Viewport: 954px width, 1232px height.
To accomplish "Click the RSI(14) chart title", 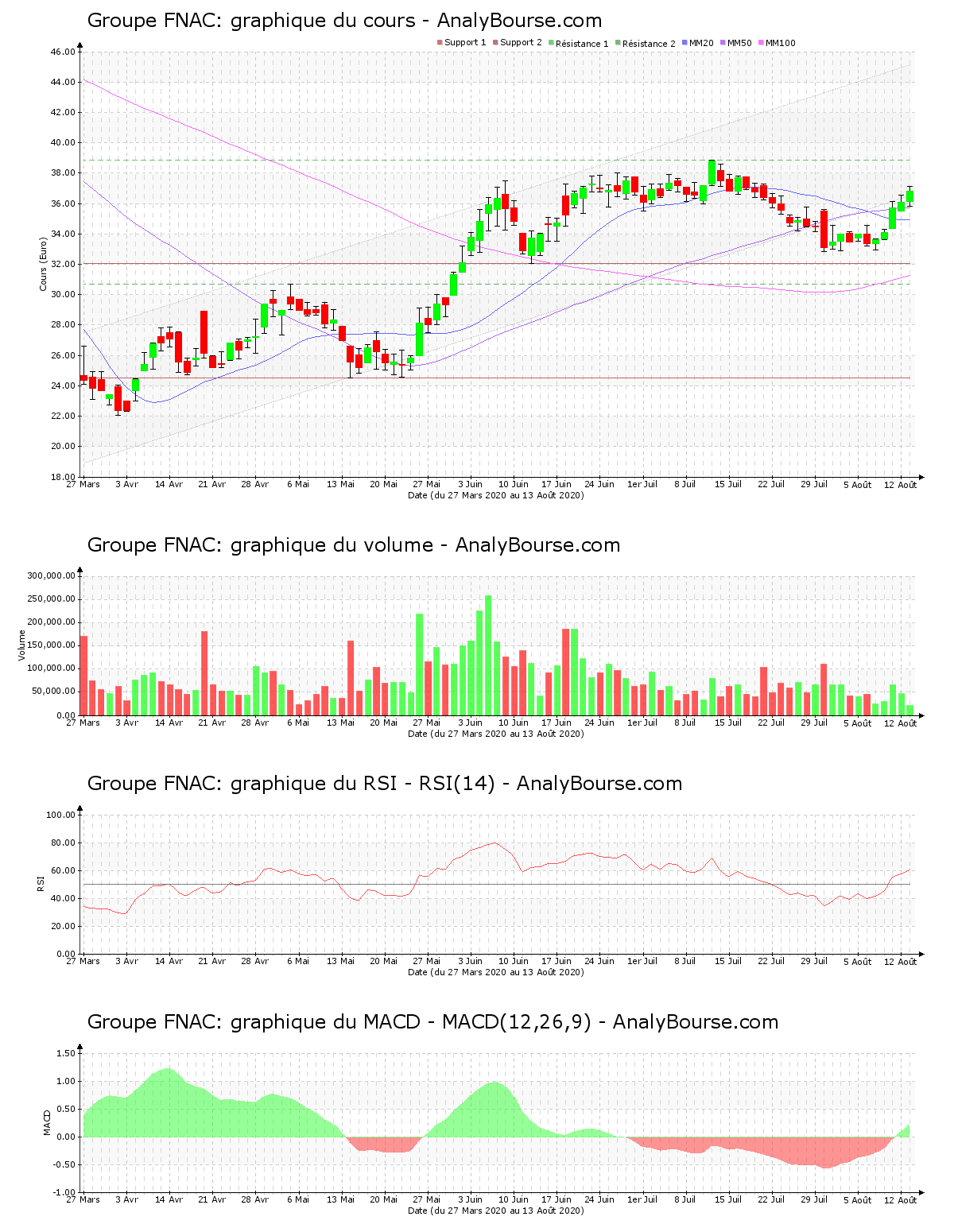I will coord(384,784).
